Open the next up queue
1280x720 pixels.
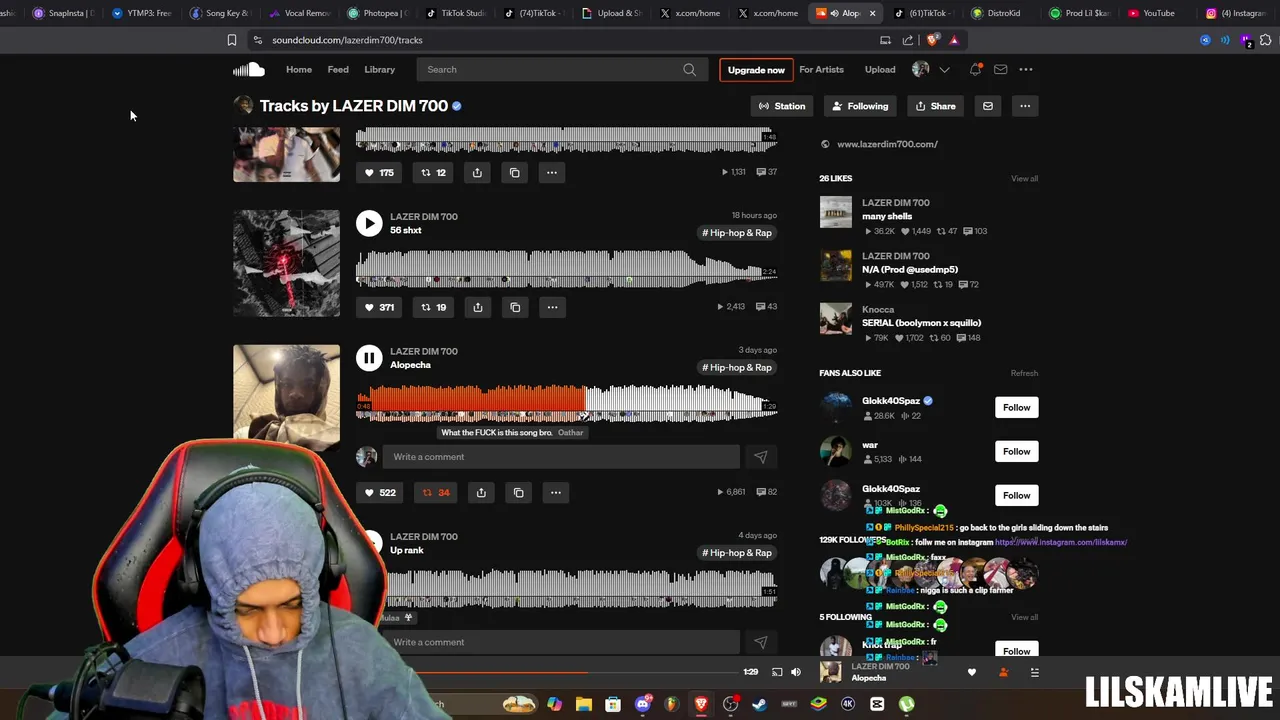click(x=1035, y=673)
